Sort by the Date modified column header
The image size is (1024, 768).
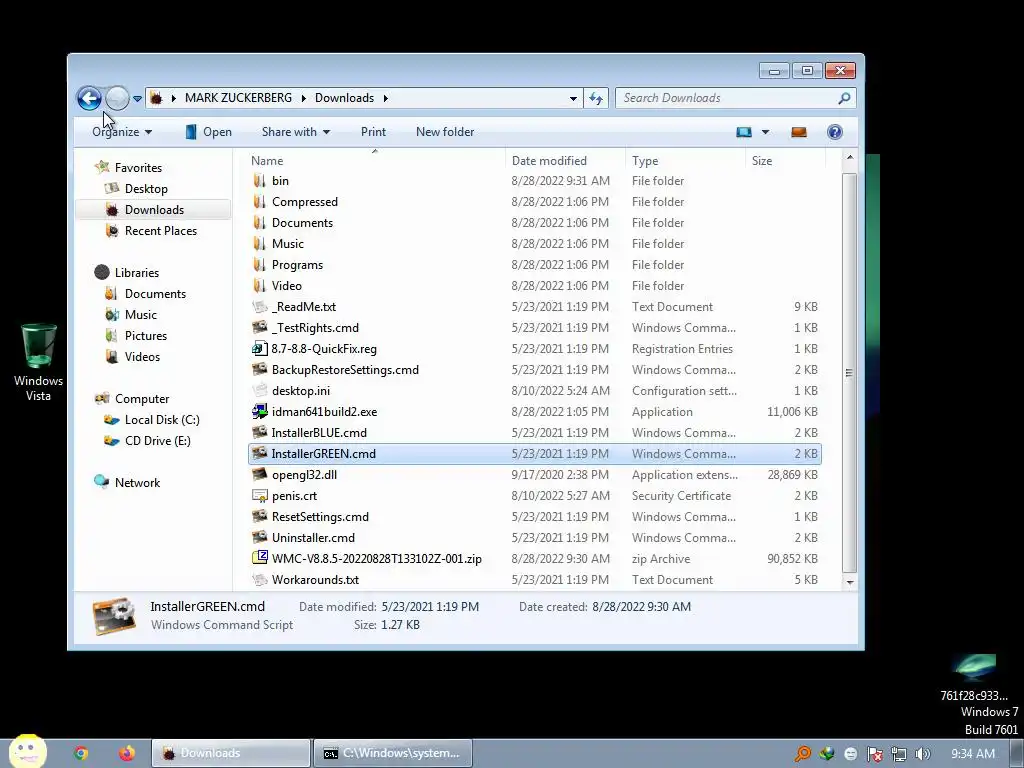pos(549,161)
